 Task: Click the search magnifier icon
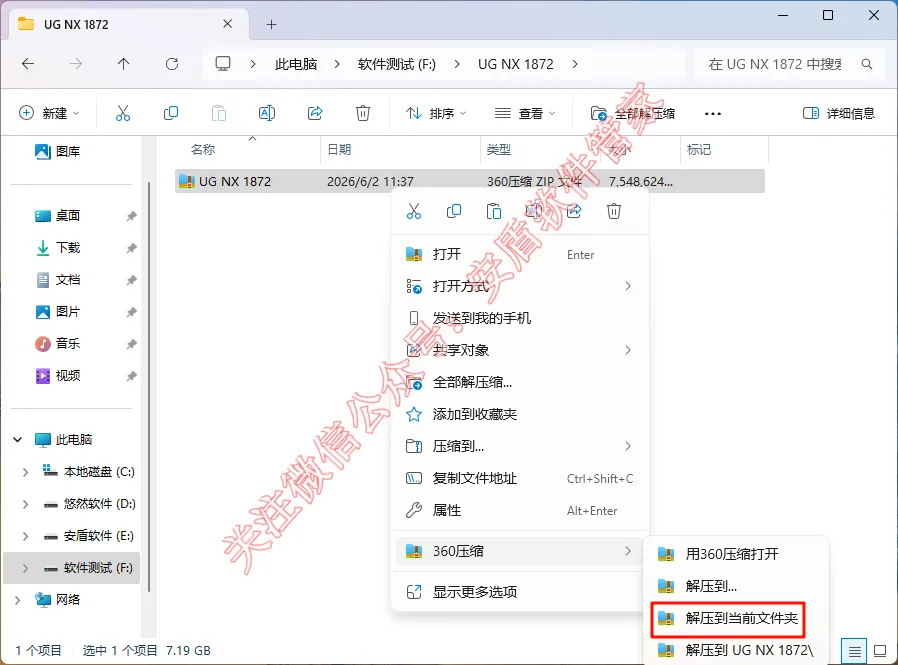(x=867, y=64)
